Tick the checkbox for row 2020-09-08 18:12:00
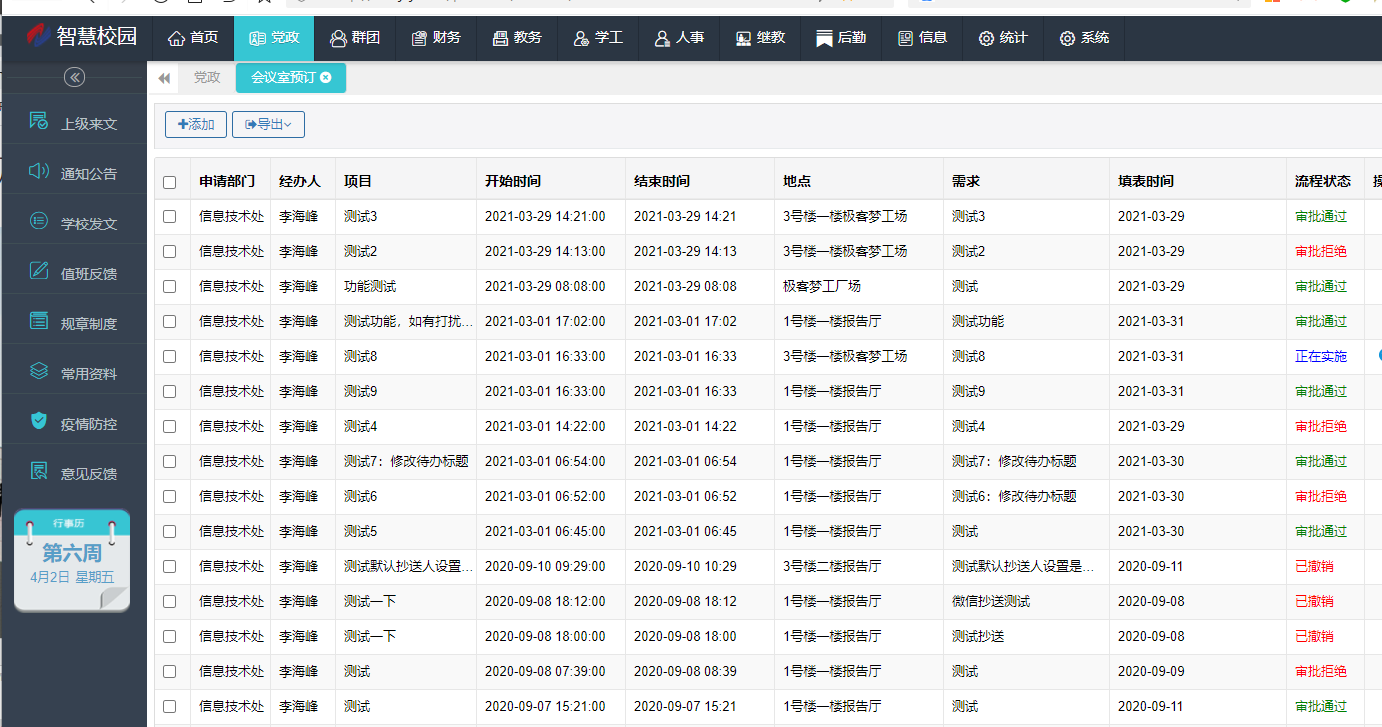 [x=169, y=601]
